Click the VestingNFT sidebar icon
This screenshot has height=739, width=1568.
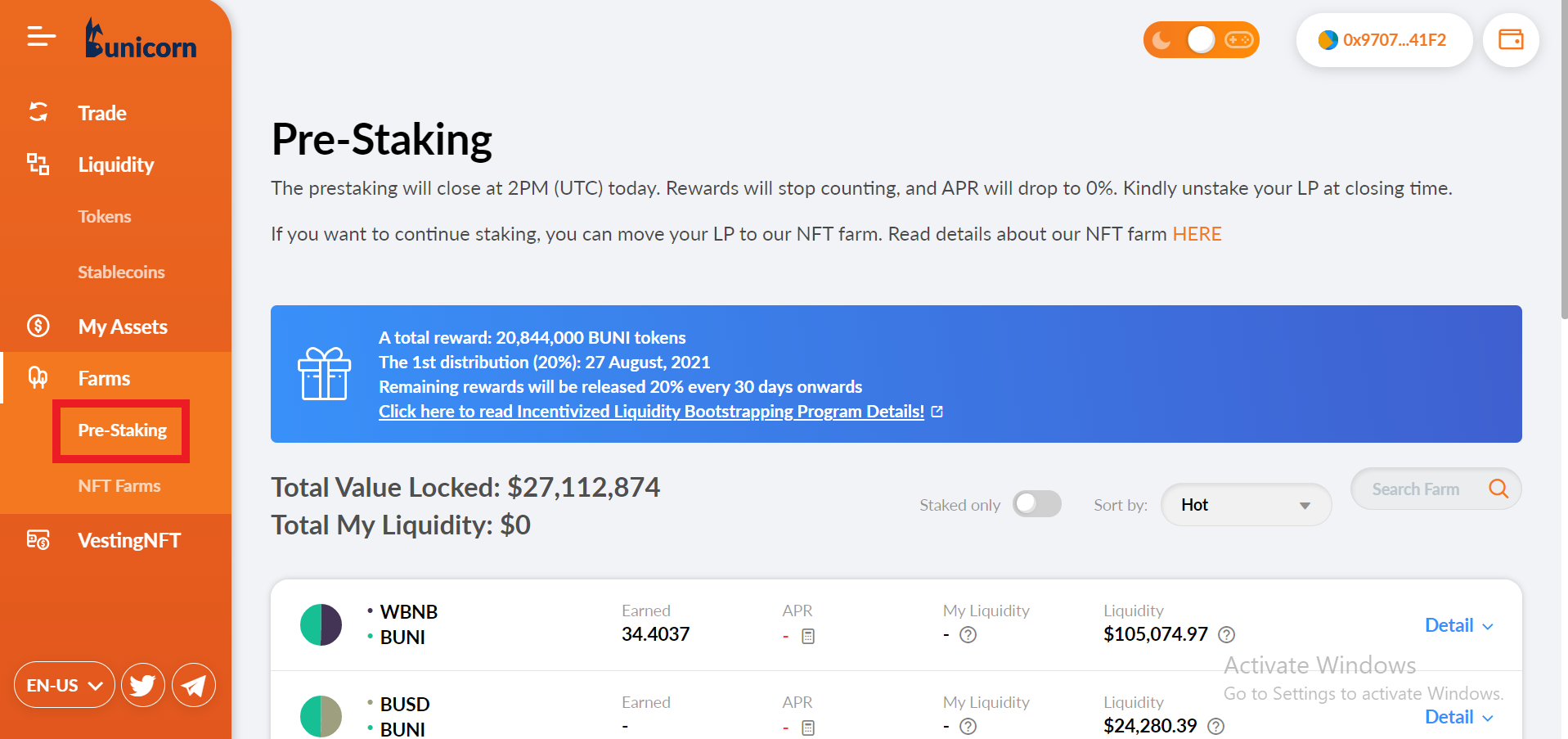pyautogui.click(x=38, y=540)
